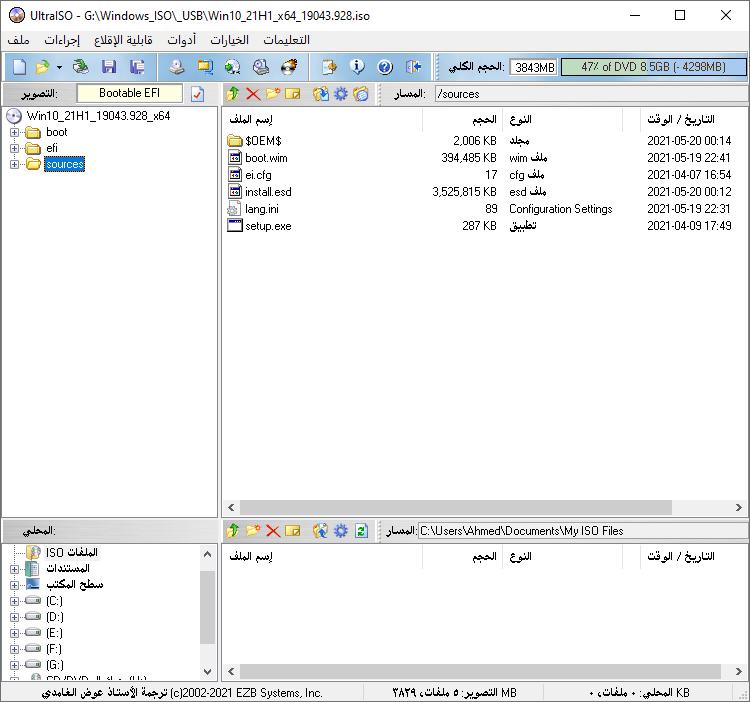Click the make CD/DVD image drive icon
This screenshot has height=702, width=750.
177,67
